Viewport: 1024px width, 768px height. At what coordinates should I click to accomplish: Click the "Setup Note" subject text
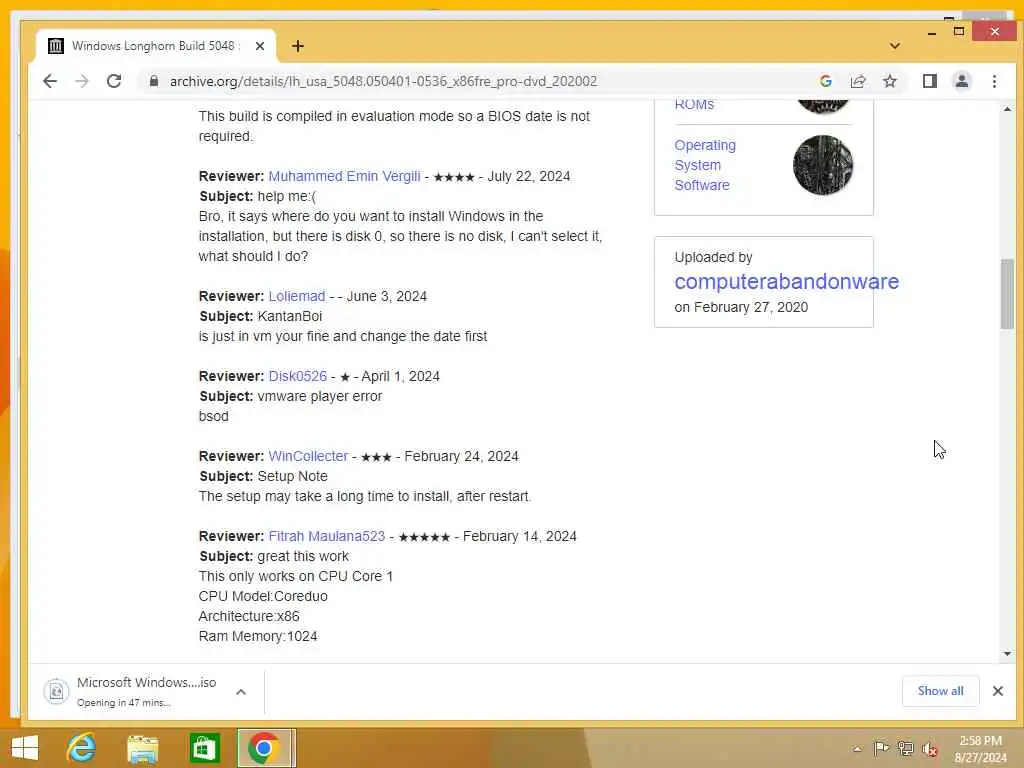click(x=293, y=476)
